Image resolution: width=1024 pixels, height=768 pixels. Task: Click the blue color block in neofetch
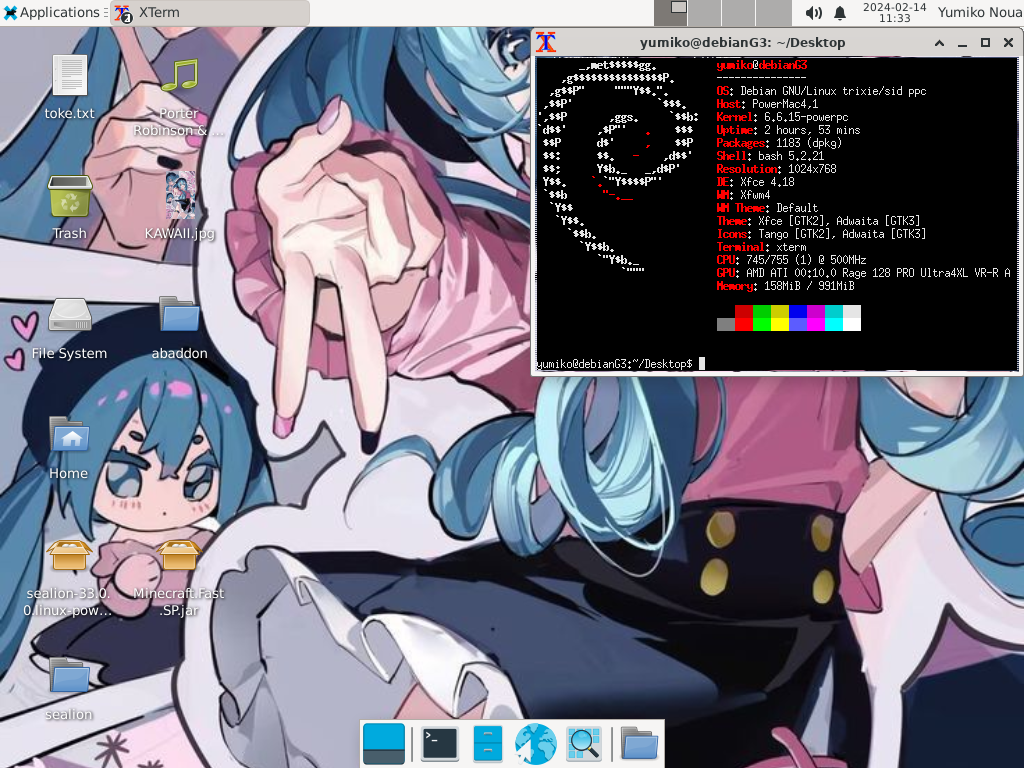[x=798, y=318]
